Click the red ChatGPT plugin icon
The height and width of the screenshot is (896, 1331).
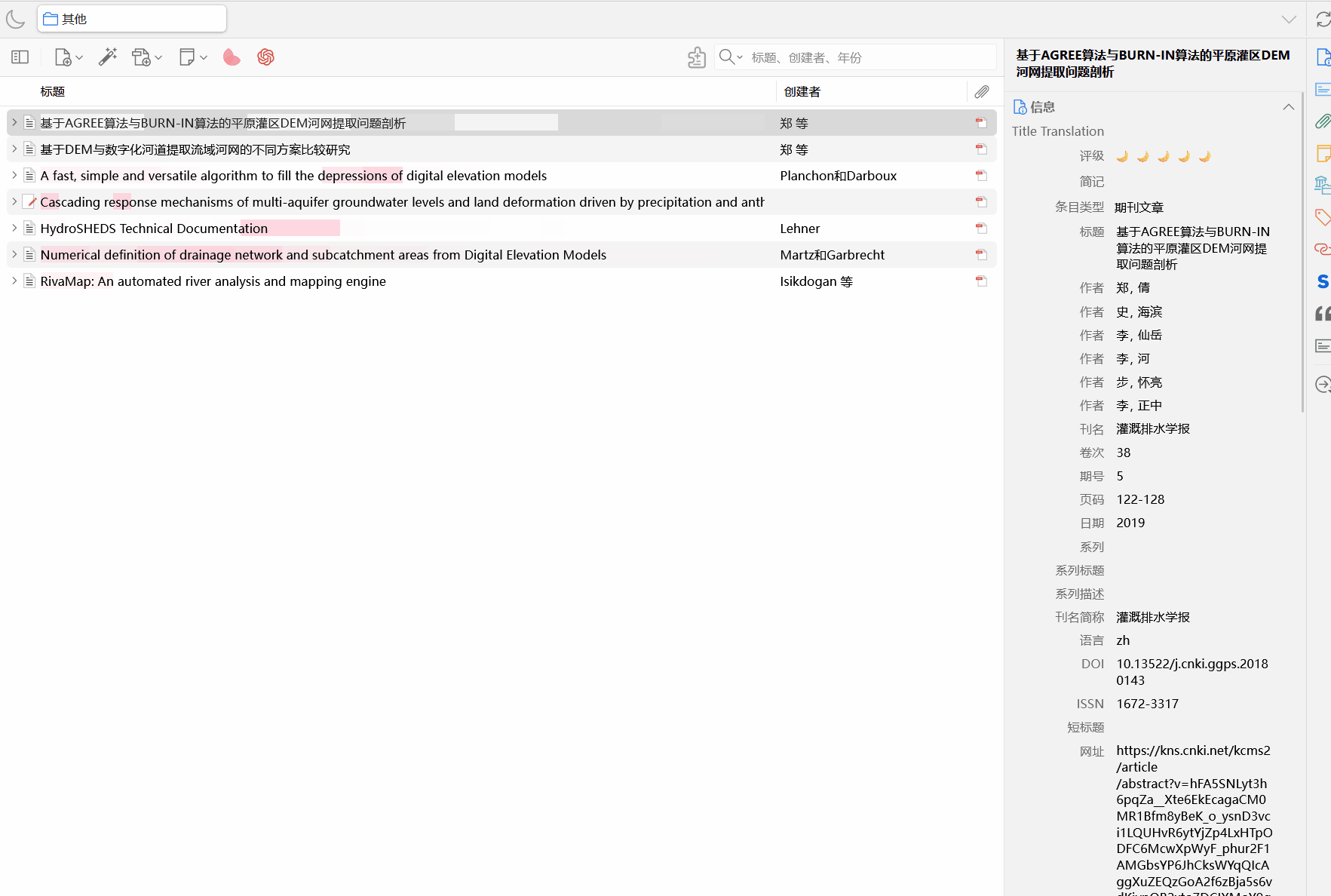(x=265, y=57)
